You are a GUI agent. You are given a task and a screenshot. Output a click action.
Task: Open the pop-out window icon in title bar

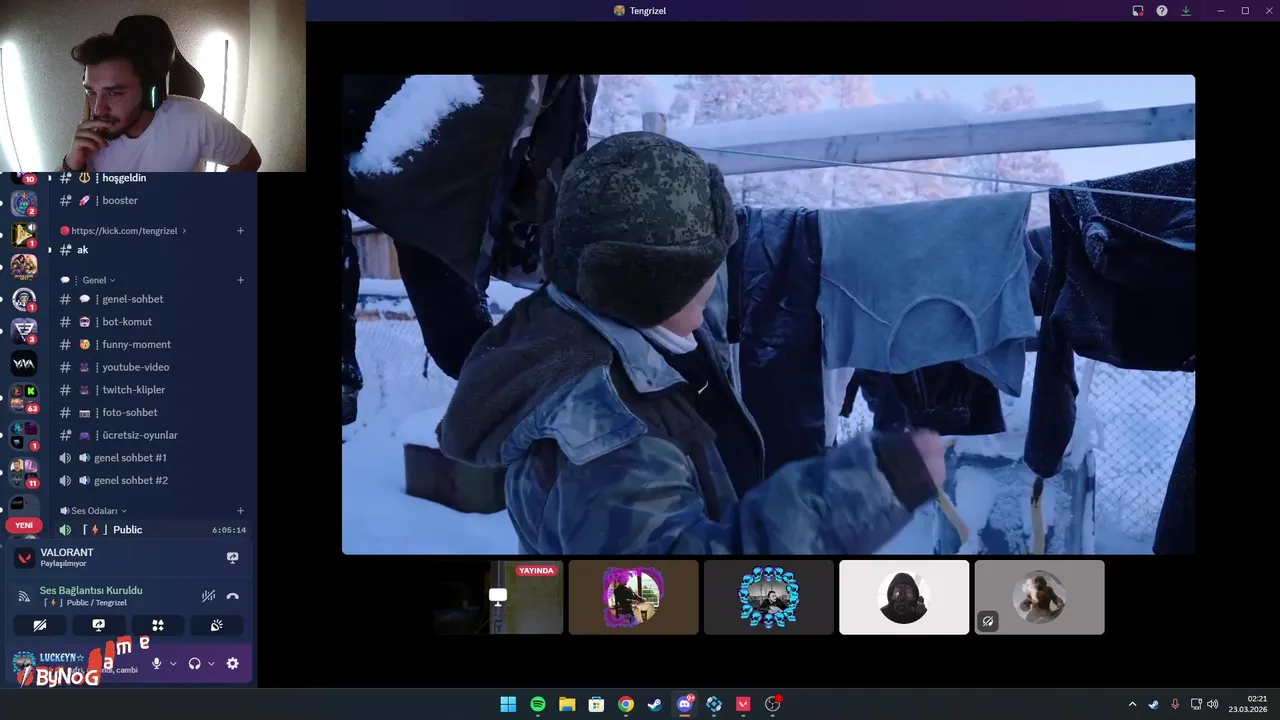tap(1138, 11)
